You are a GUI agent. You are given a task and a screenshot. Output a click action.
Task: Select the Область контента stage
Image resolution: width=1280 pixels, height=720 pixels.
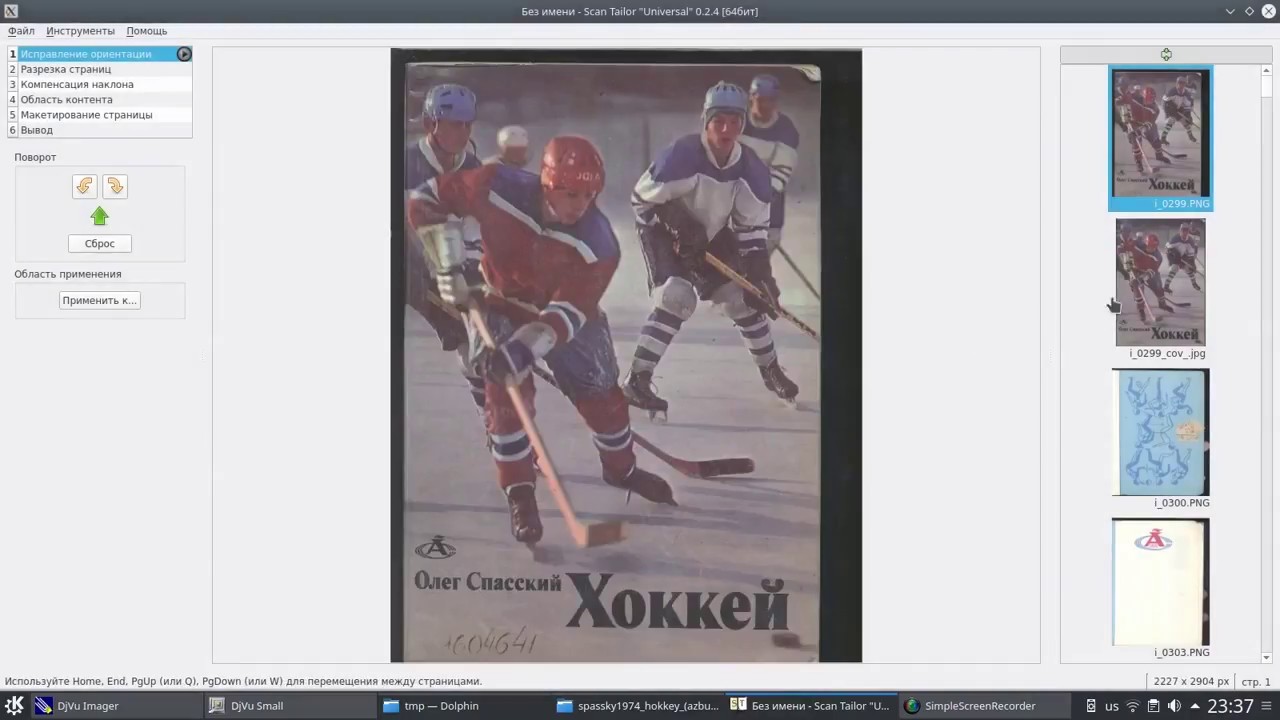[x=99, y=99]
